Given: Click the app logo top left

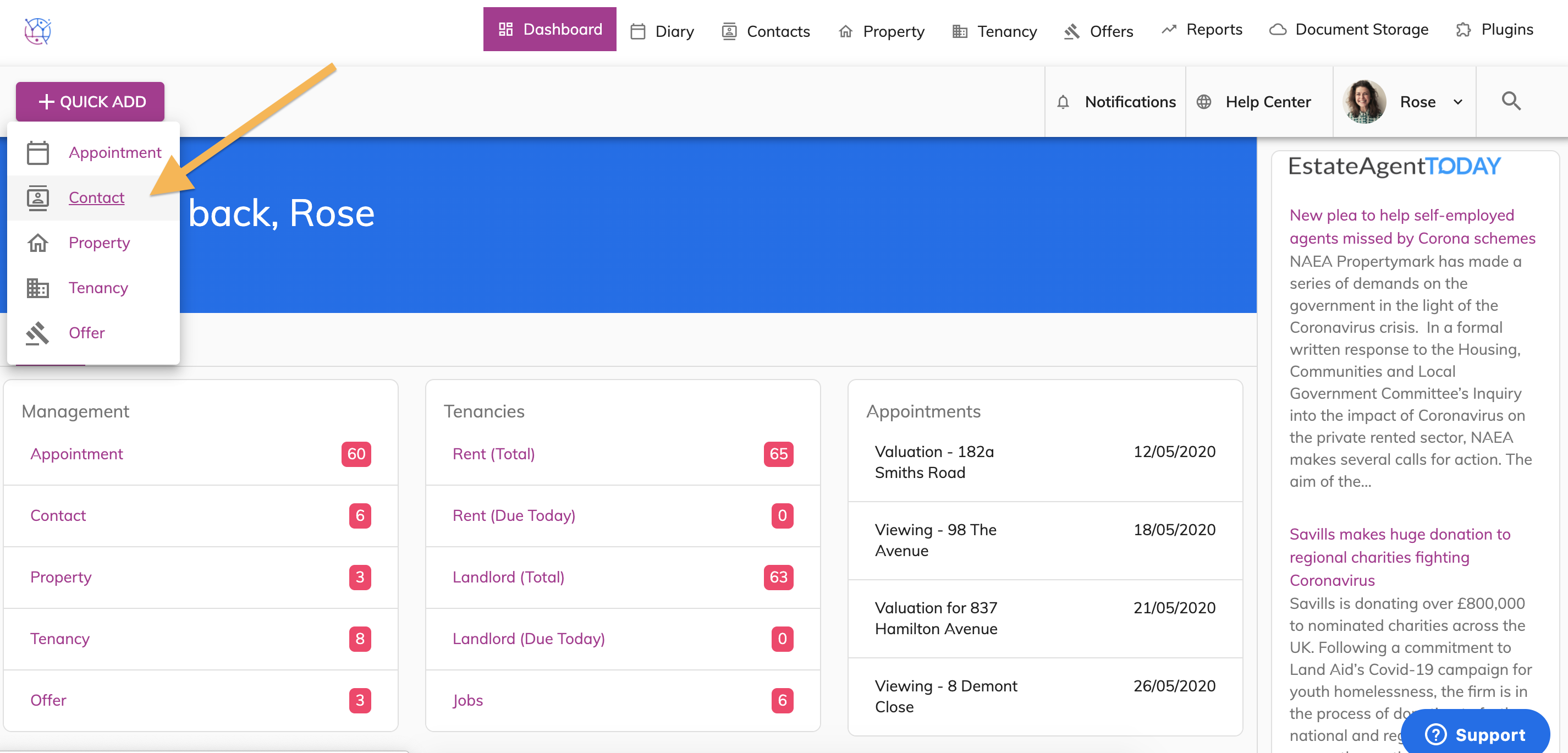Looking at the screenshot, I should pyautogui.click(x=38, y=30).
